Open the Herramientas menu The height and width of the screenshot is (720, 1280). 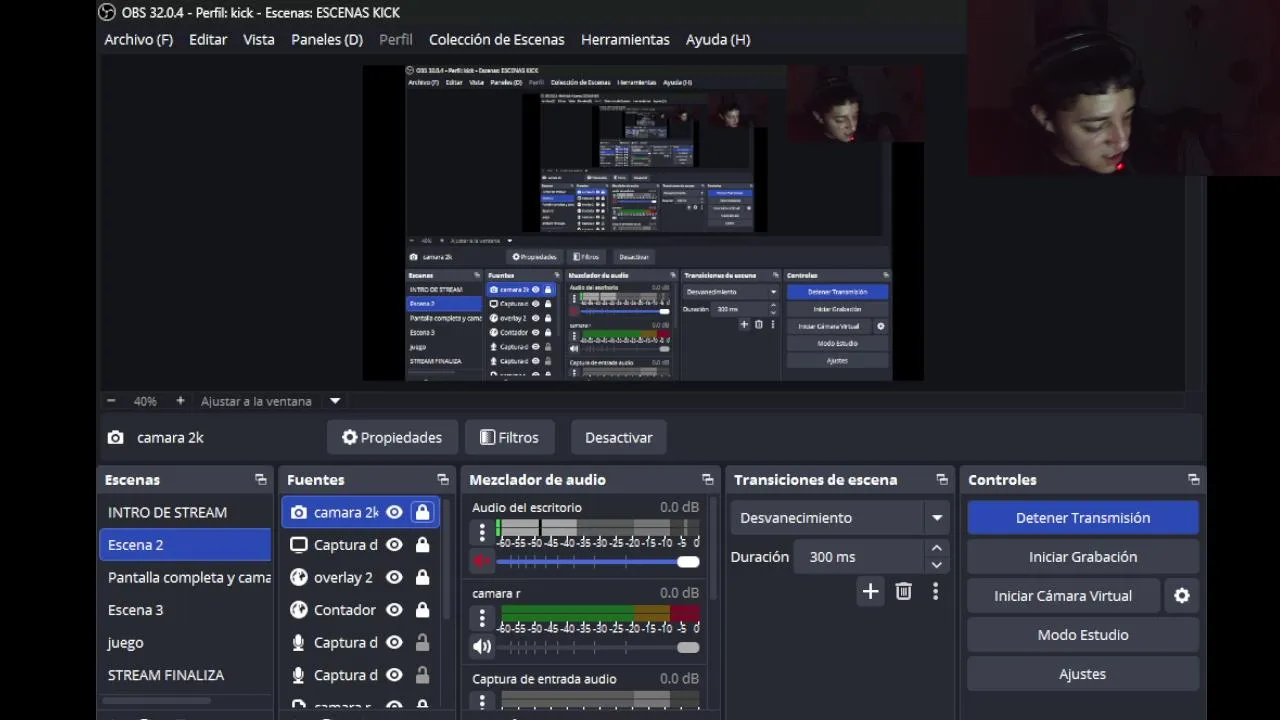[625, 40]
